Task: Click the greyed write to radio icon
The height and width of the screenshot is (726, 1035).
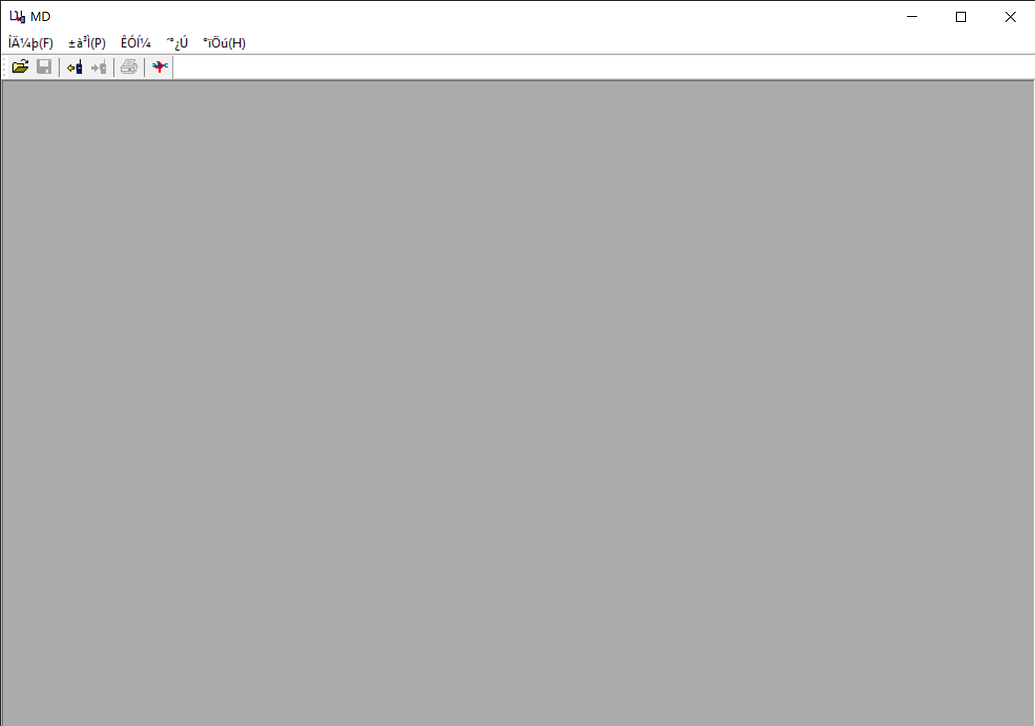Action: 99,67
